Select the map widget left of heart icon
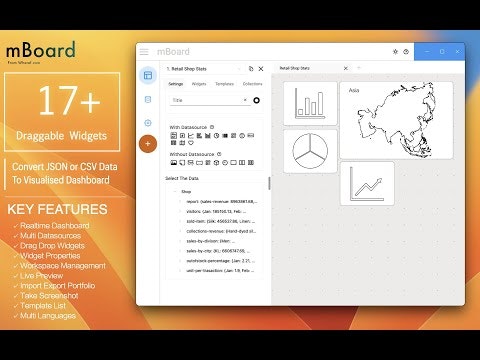Viewport: 480px width, 360px height. 182,143
